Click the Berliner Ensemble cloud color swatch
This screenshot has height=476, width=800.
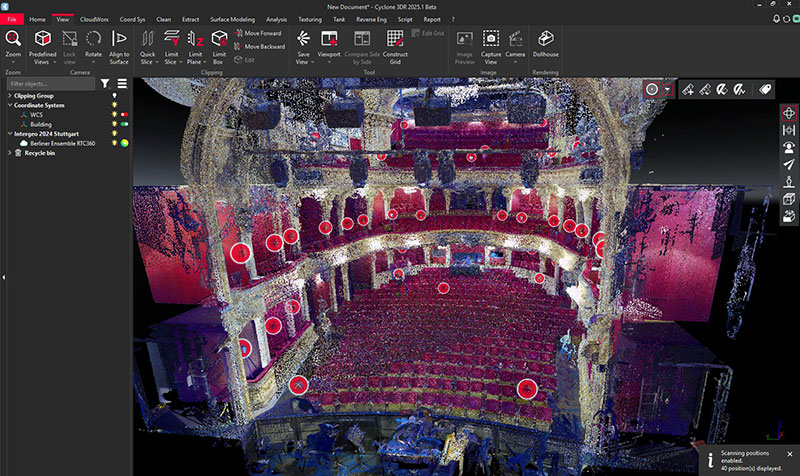point(125,143)
